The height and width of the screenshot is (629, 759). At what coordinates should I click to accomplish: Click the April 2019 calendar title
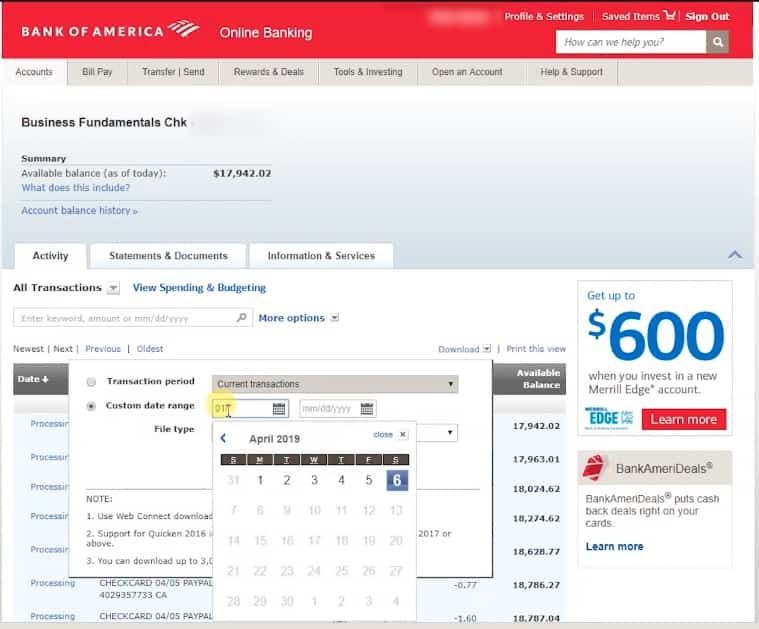coord(274,439)
